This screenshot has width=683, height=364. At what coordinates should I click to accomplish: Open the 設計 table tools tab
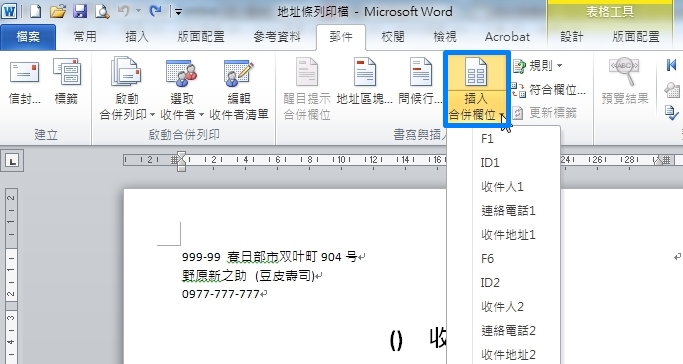[571, 37]
